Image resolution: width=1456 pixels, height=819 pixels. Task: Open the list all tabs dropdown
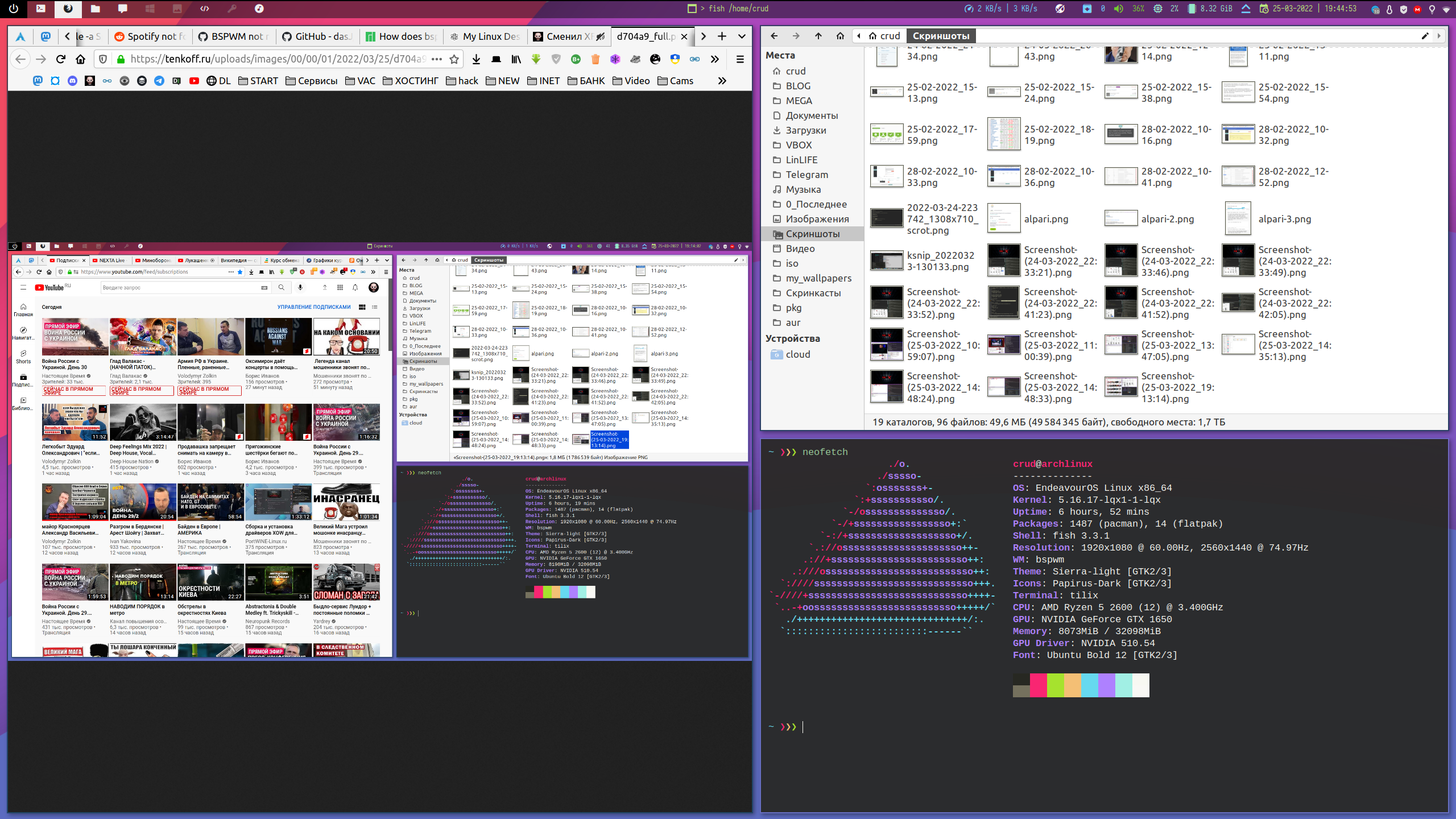coord(742,36)
